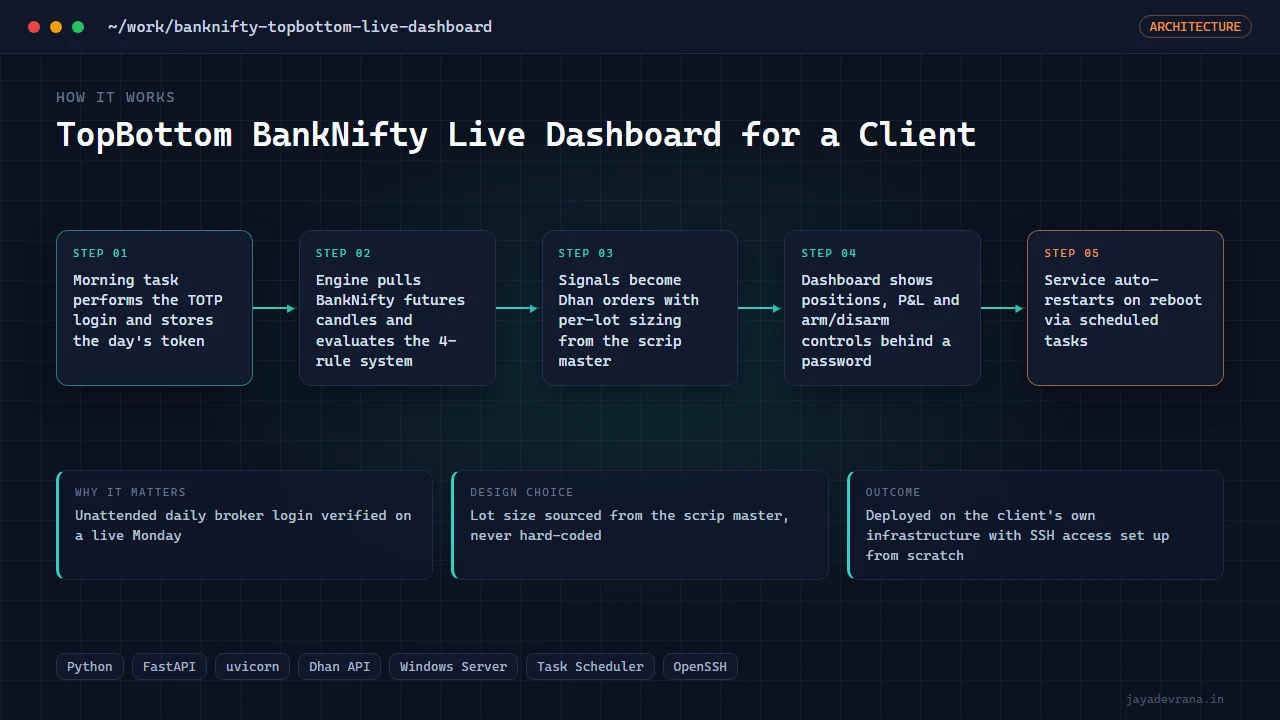Click the OpenSSH tag
1280x720 pixels.
coord(700,667)
